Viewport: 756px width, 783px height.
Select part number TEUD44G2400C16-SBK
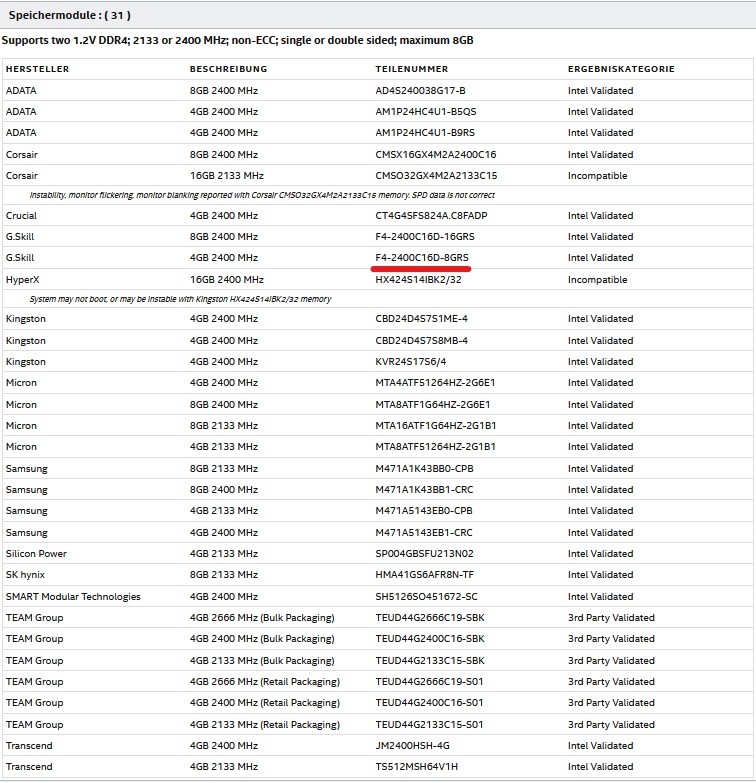[x=429, y=638]
